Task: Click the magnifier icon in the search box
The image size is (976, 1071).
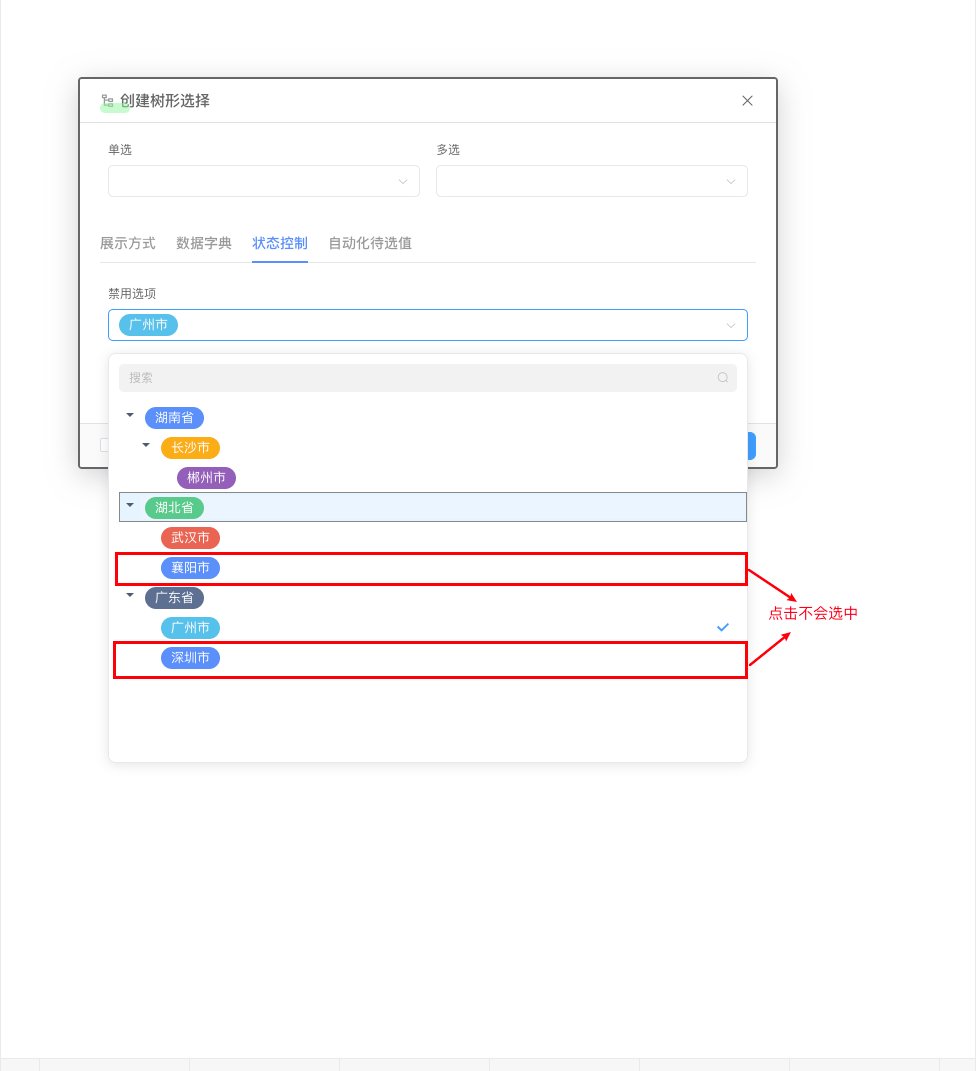Action: point(722,377)
